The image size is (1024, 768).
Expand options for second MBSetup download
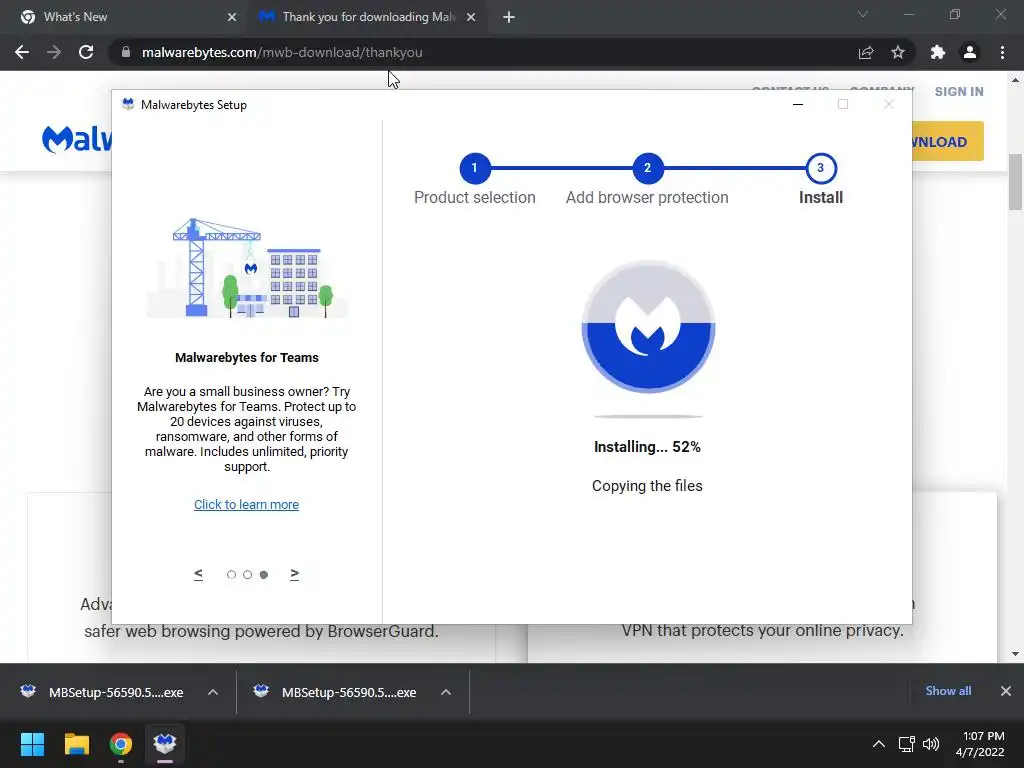click(446, 692)
